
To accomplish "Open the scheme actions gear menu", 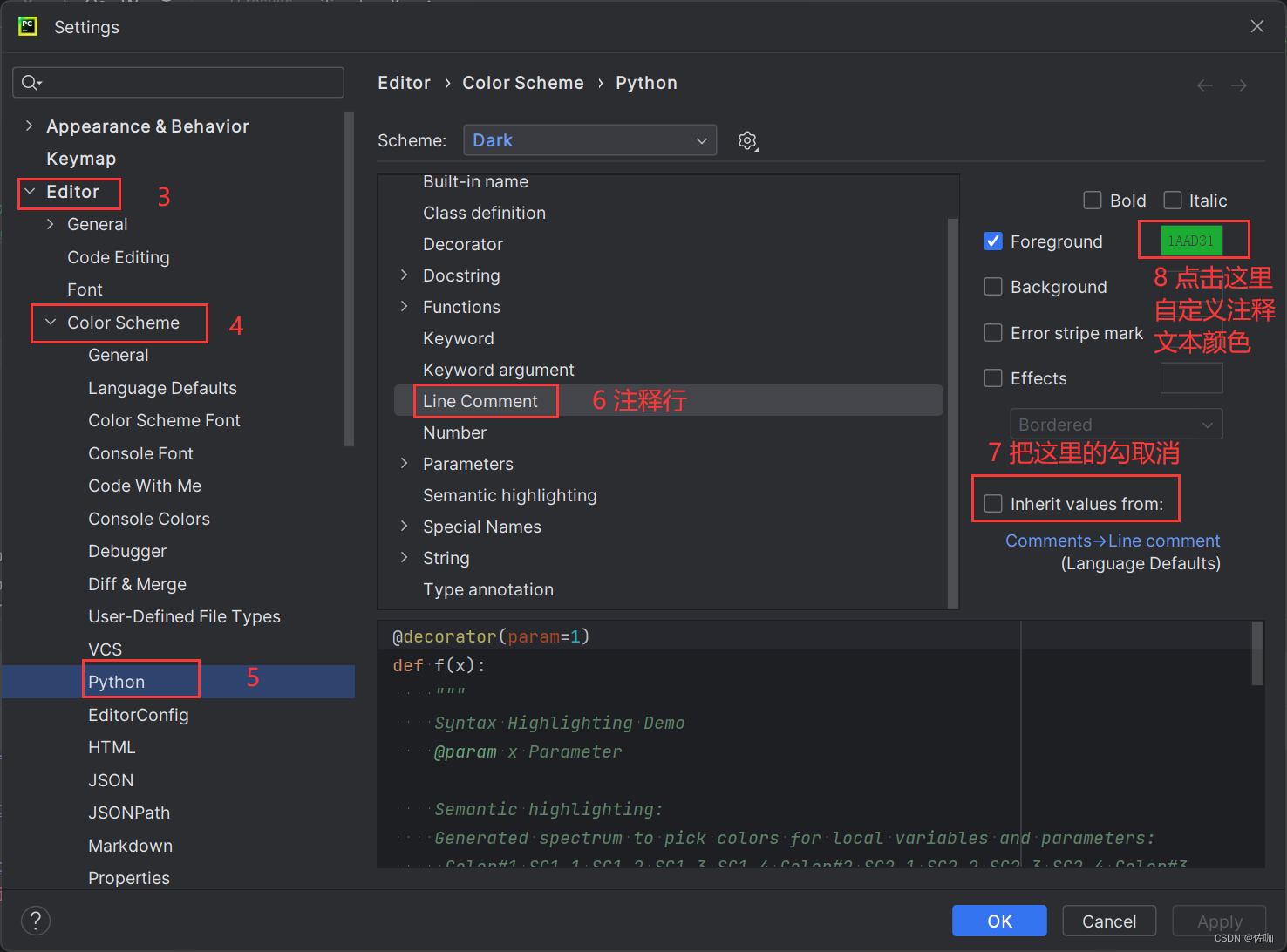I will [748, 140].
